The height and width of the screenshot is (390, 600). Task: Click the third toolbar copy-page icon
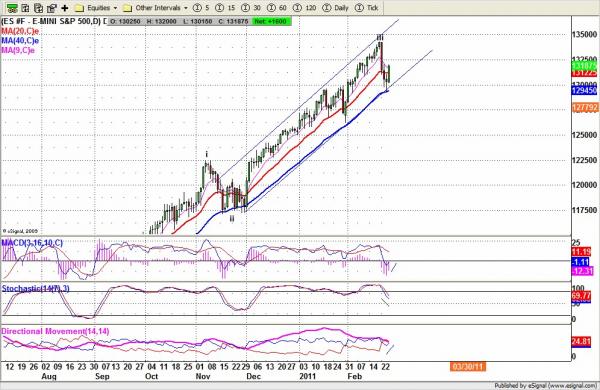pos(38,8)
